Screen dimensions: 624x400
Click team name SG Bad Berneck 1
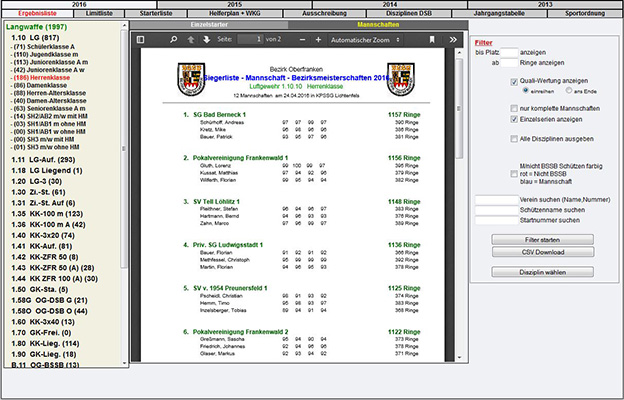tap(219, 115)
